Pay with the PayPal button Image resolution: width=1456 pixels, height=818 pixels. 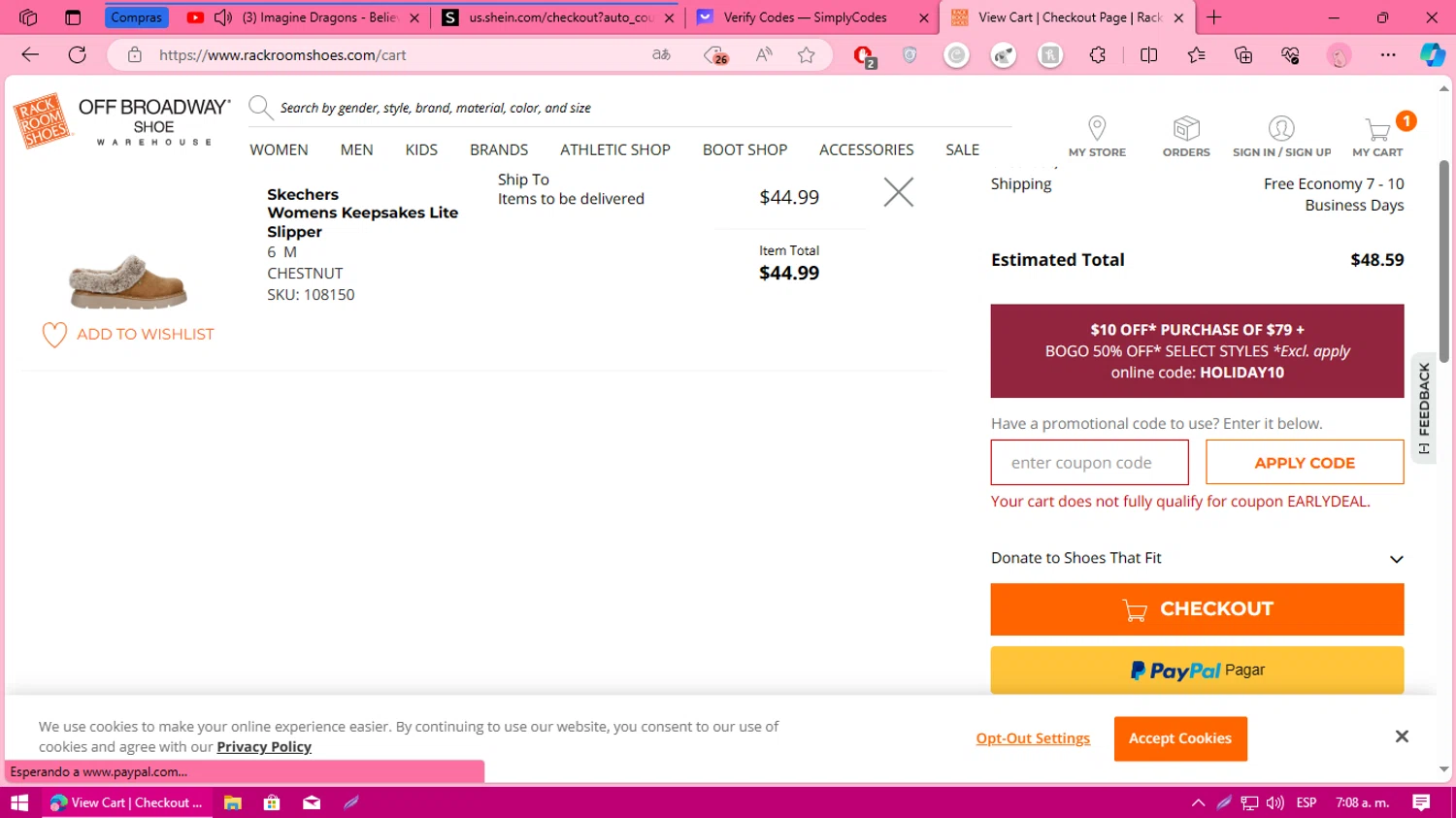tap(1197, 671)
